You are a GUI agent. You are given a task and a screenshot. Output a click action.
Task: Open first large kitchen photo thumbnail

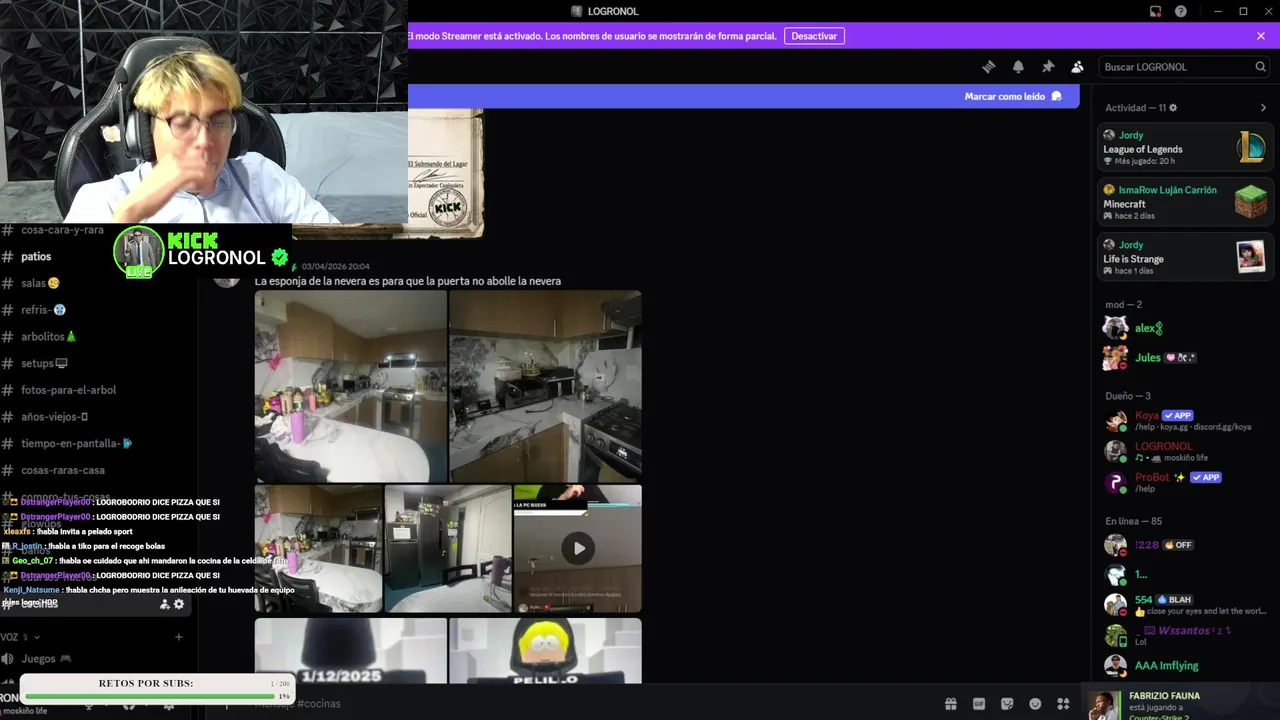point(351,386)
